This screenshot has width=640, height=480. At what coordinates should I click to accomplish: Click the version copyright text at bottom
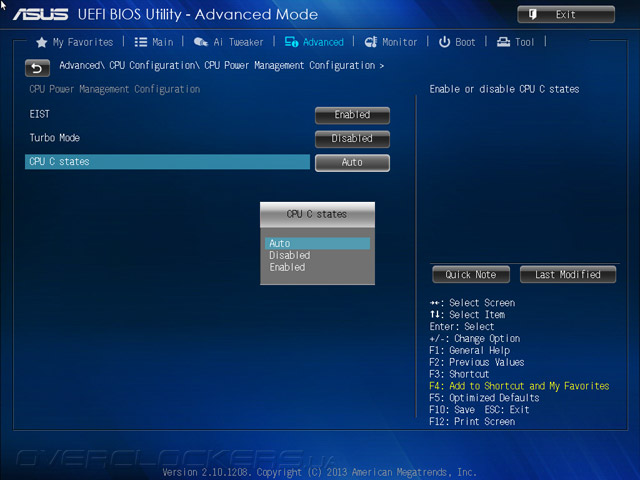tap(320, 472)
